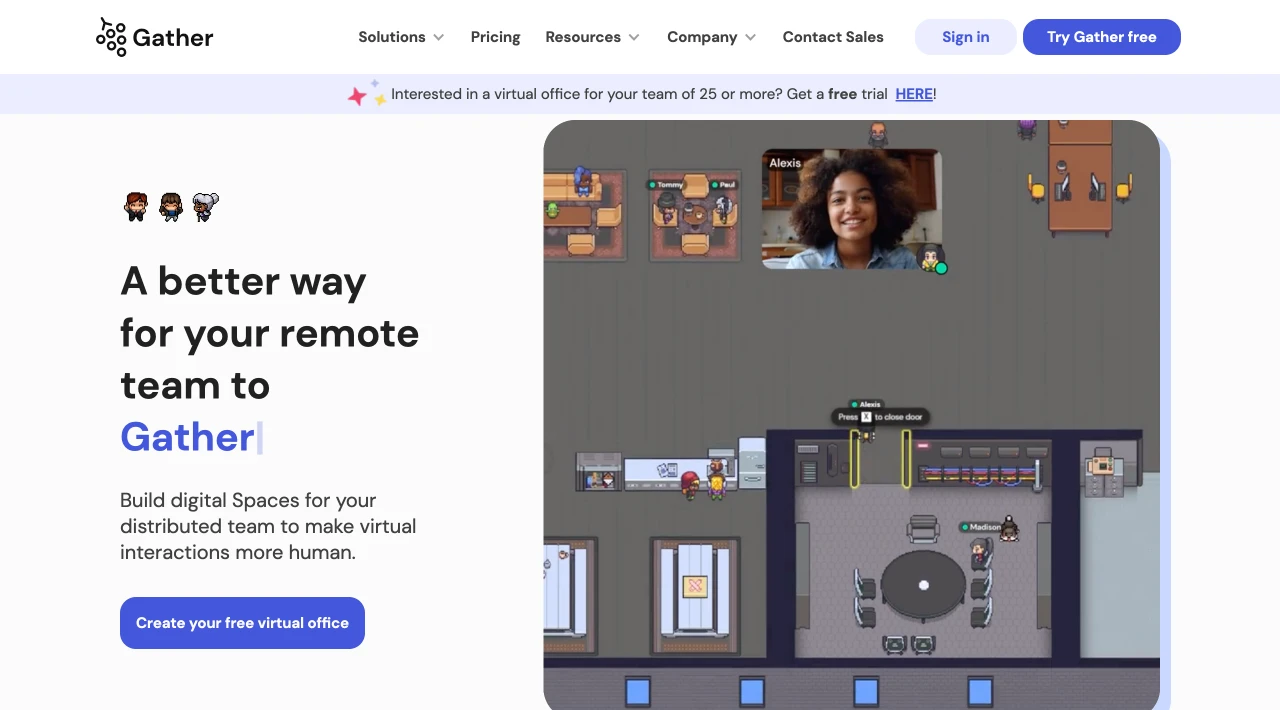
Task: Expand the Solutions dropdown chevron
Action: pyautogui.click(x=438, y=37)
